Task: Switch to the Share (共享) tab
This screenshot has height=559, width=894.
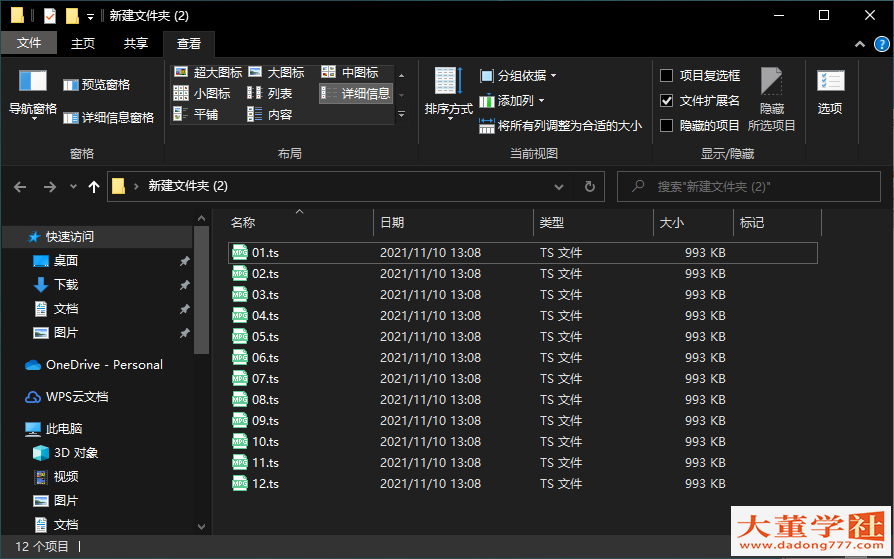Action: coord(136,43)
